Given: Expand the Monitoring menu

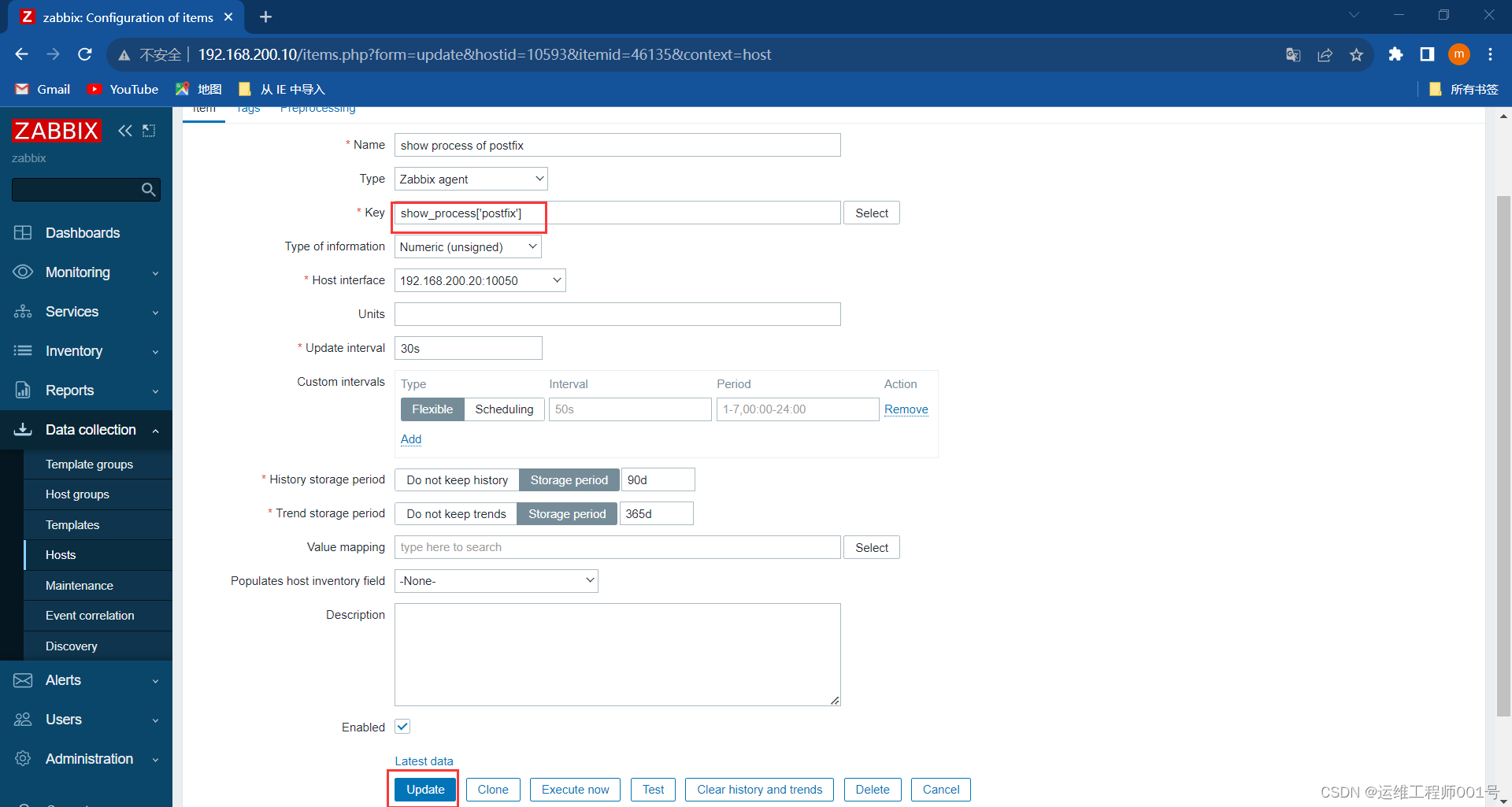Looking at the screenshot, I should [x=86, y=272].
